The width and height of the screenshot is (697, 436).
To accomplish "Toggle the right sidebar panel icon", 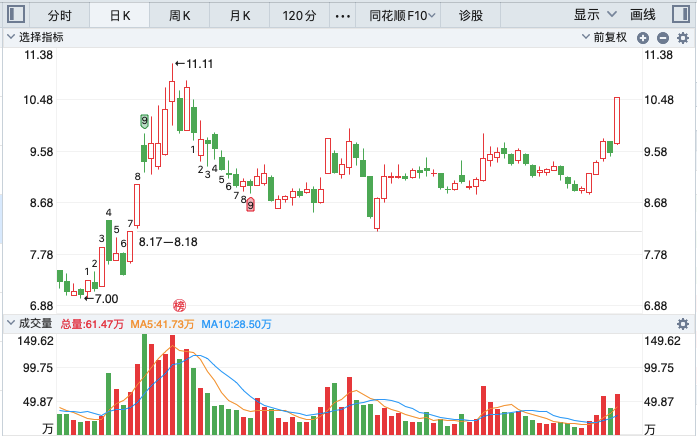I will (681, 14).
